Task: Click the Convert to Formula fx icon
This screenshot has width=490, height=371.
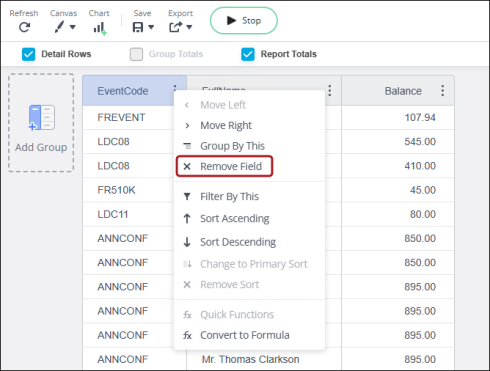Action: click(187, 335)
